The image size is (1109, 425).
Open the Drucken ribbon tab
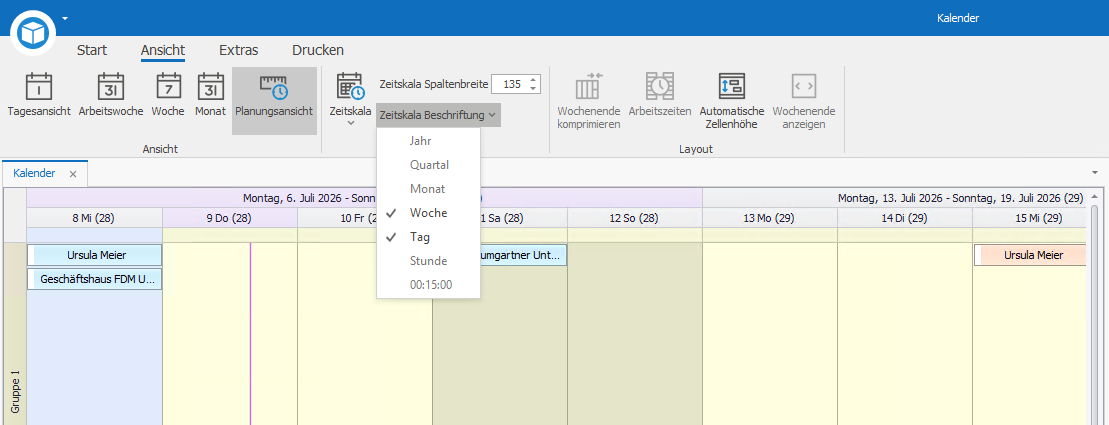(318, 50)
